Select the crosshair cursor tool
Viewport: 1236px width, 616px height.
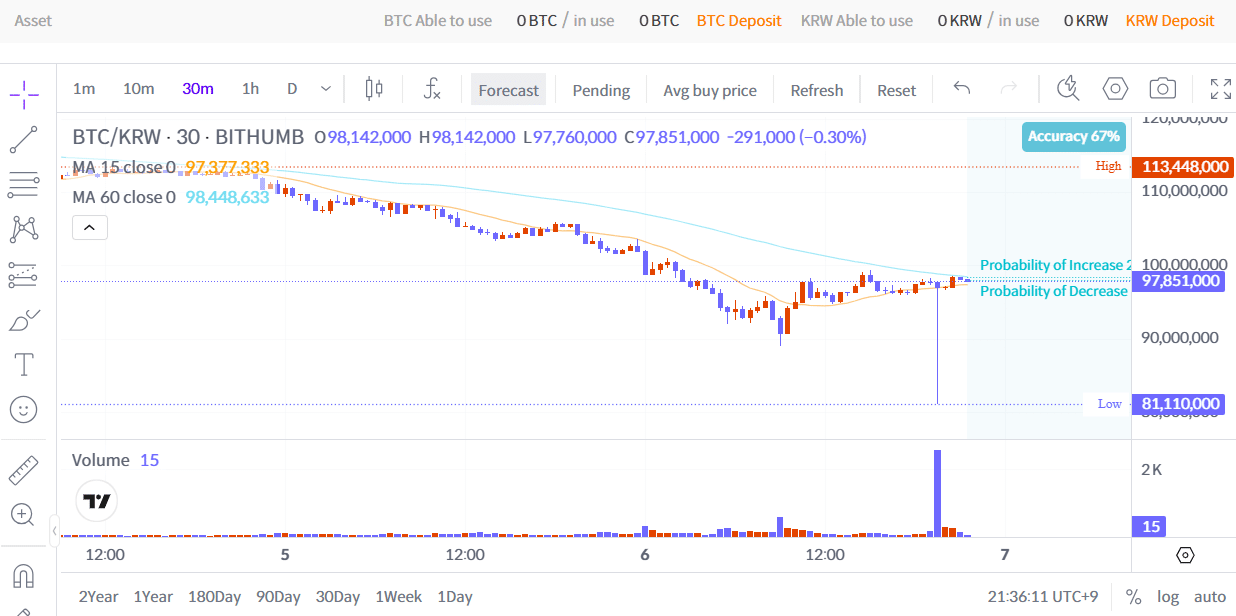click(24, 95)
